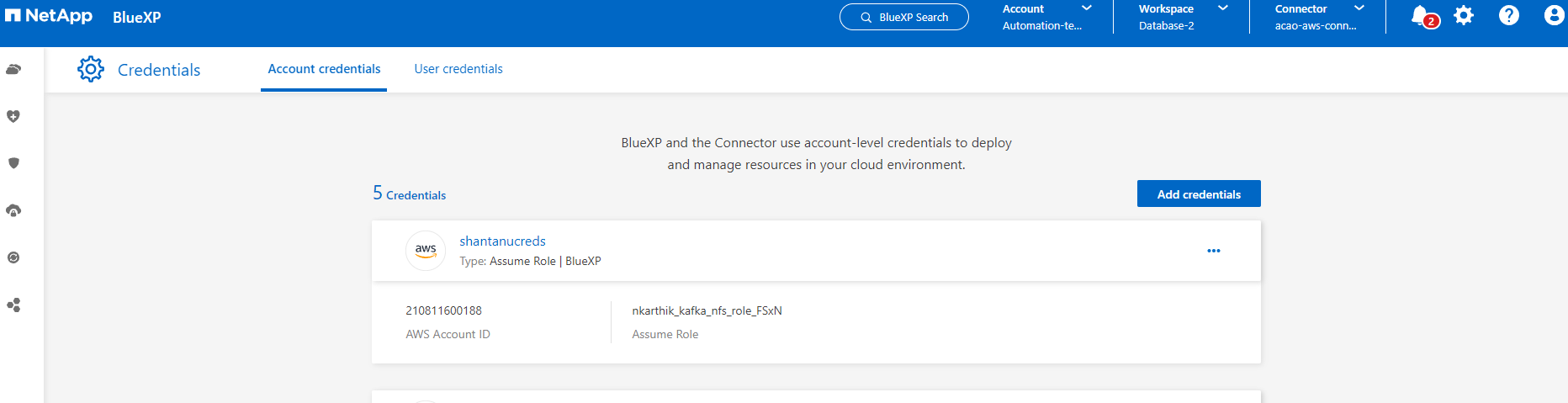Screen dimensions: 1568x403
Task: Open the user profile icon
Action: click(x=1554, y=16)
